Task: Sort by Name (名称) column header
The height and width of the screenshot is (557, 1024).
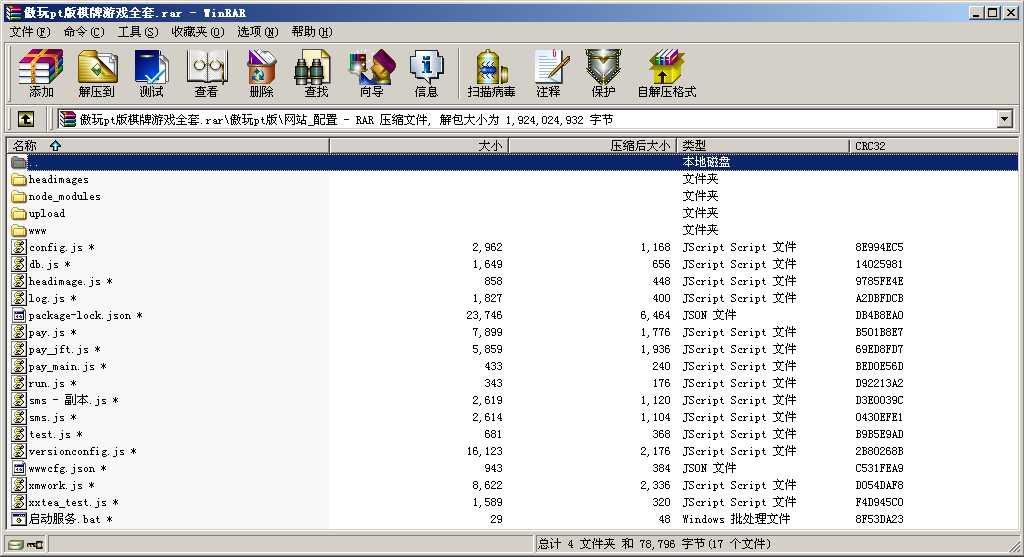Action: click(168, 145)
